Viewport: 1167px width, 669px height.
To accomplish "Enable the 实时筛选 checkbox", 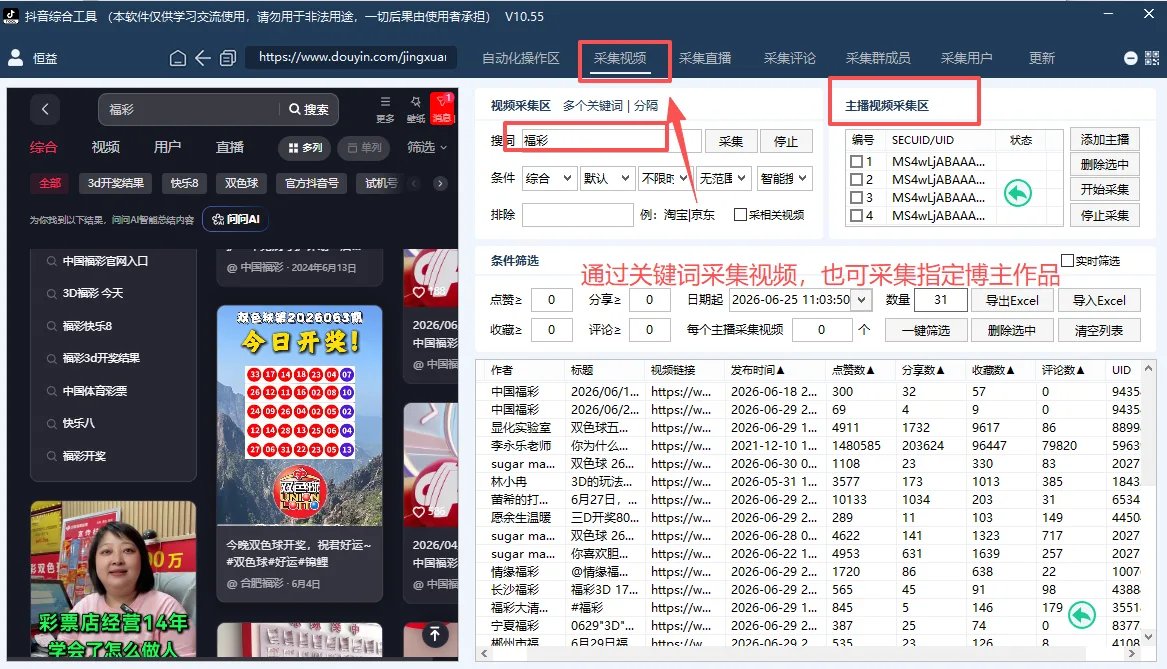I will pos(1067,260).
